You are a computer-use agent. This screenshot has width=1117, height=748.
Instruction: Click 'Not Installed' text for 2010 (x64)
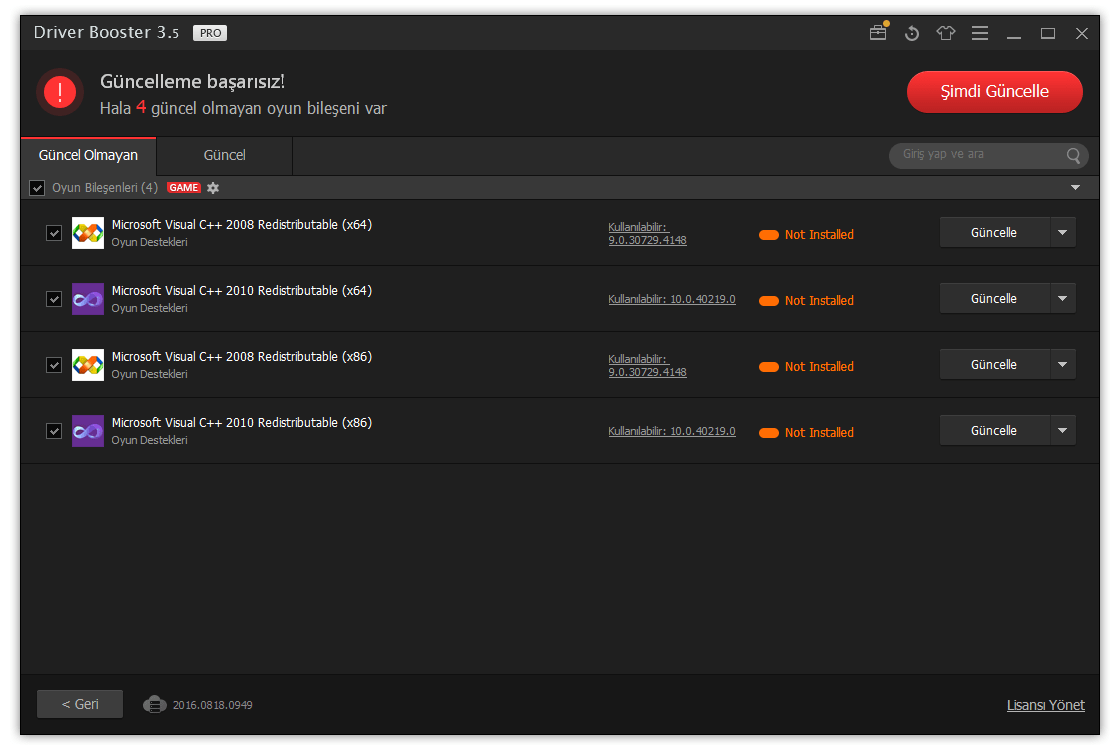(x=819, y=301)
